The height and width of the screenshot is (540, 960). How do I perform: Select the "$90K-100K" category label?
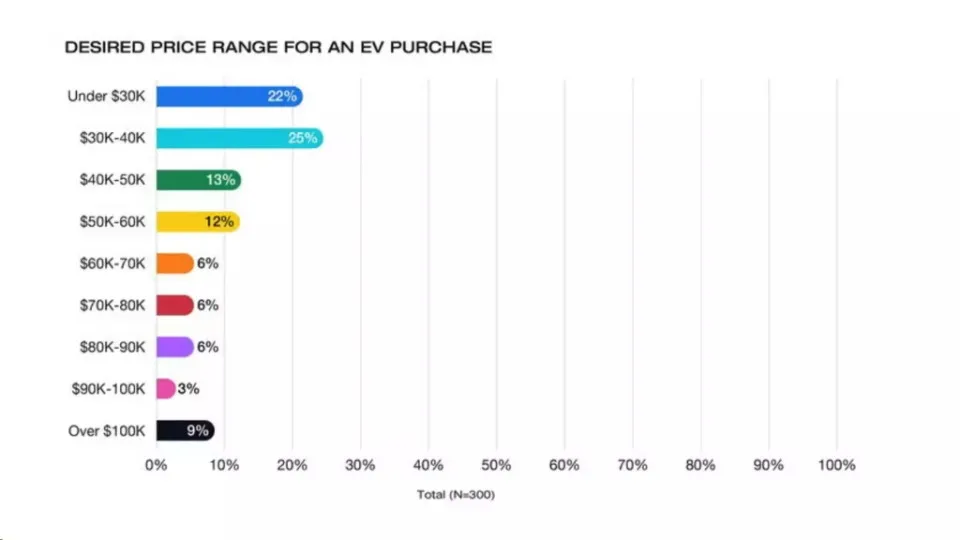coord(108,389)
